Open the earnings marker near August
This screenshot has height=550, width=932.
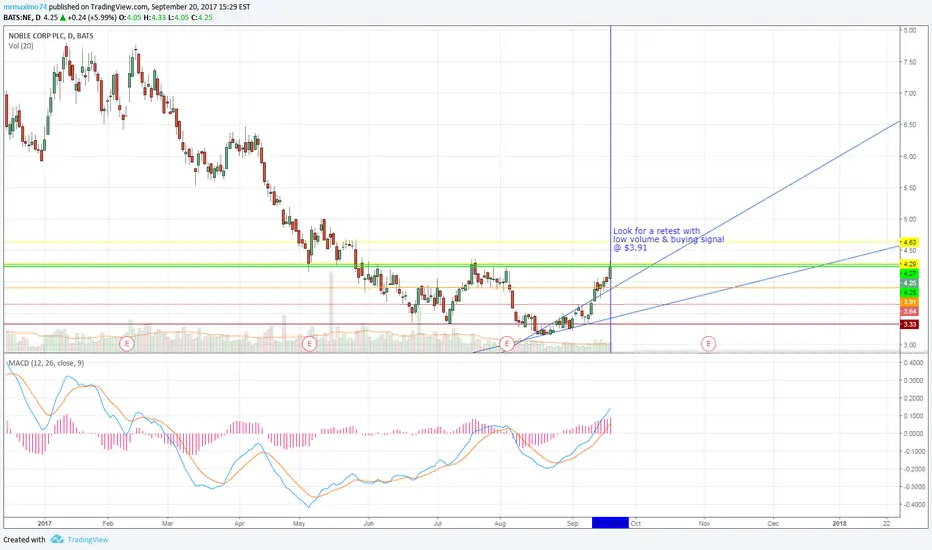click(x=506, y=344)
